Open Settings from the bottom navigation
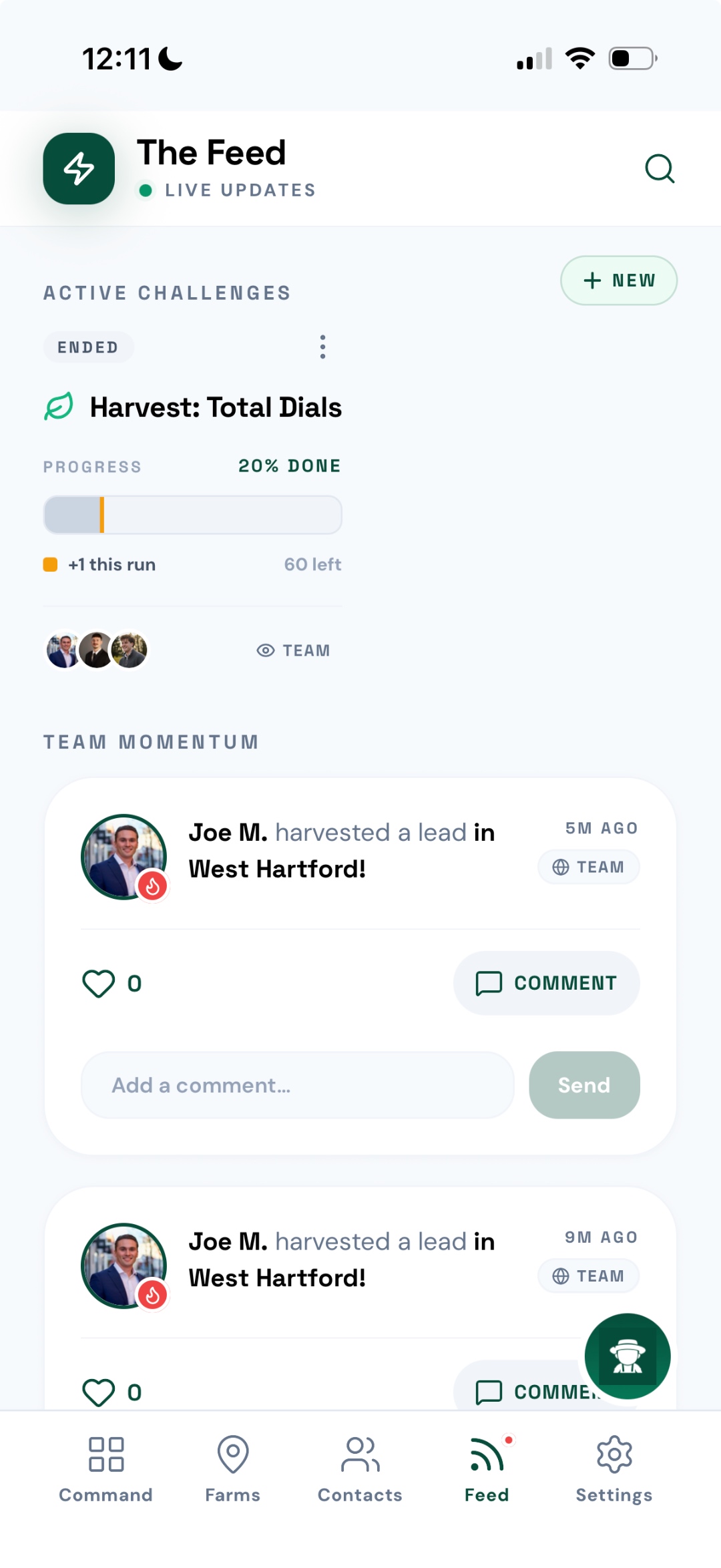The image size is (721, 1568). click(615, 1460)
